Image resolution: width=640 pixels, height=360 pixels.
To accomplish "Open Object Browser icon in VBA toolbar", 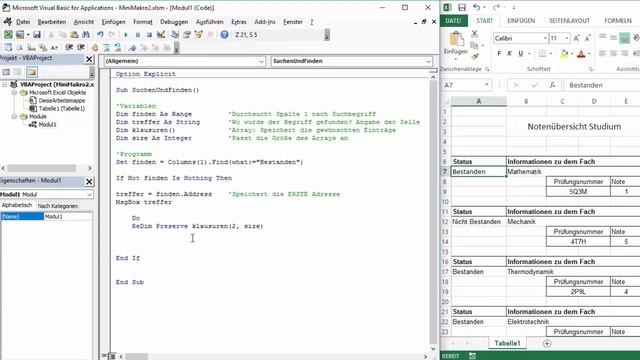I will (x=198, y=35).
